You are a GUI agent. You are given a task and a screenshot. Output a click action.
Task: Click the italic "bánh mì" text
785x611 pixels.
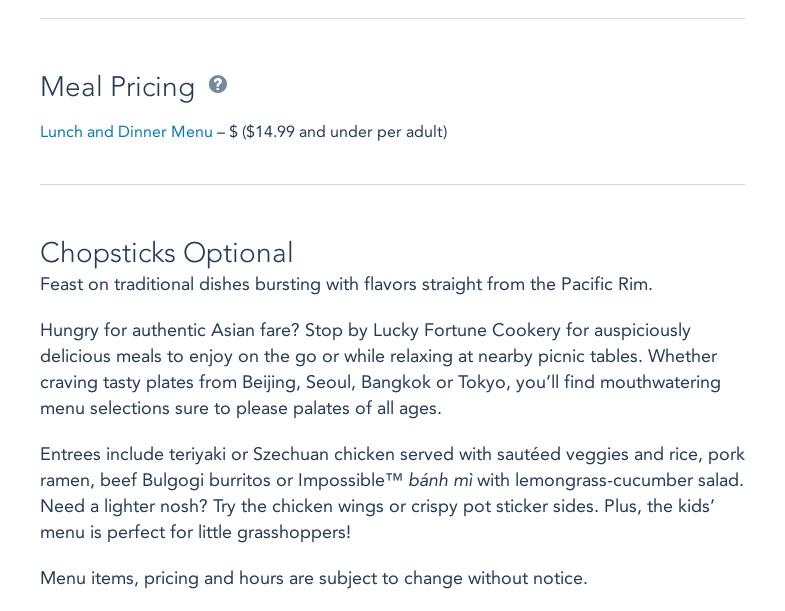point(440,480)
